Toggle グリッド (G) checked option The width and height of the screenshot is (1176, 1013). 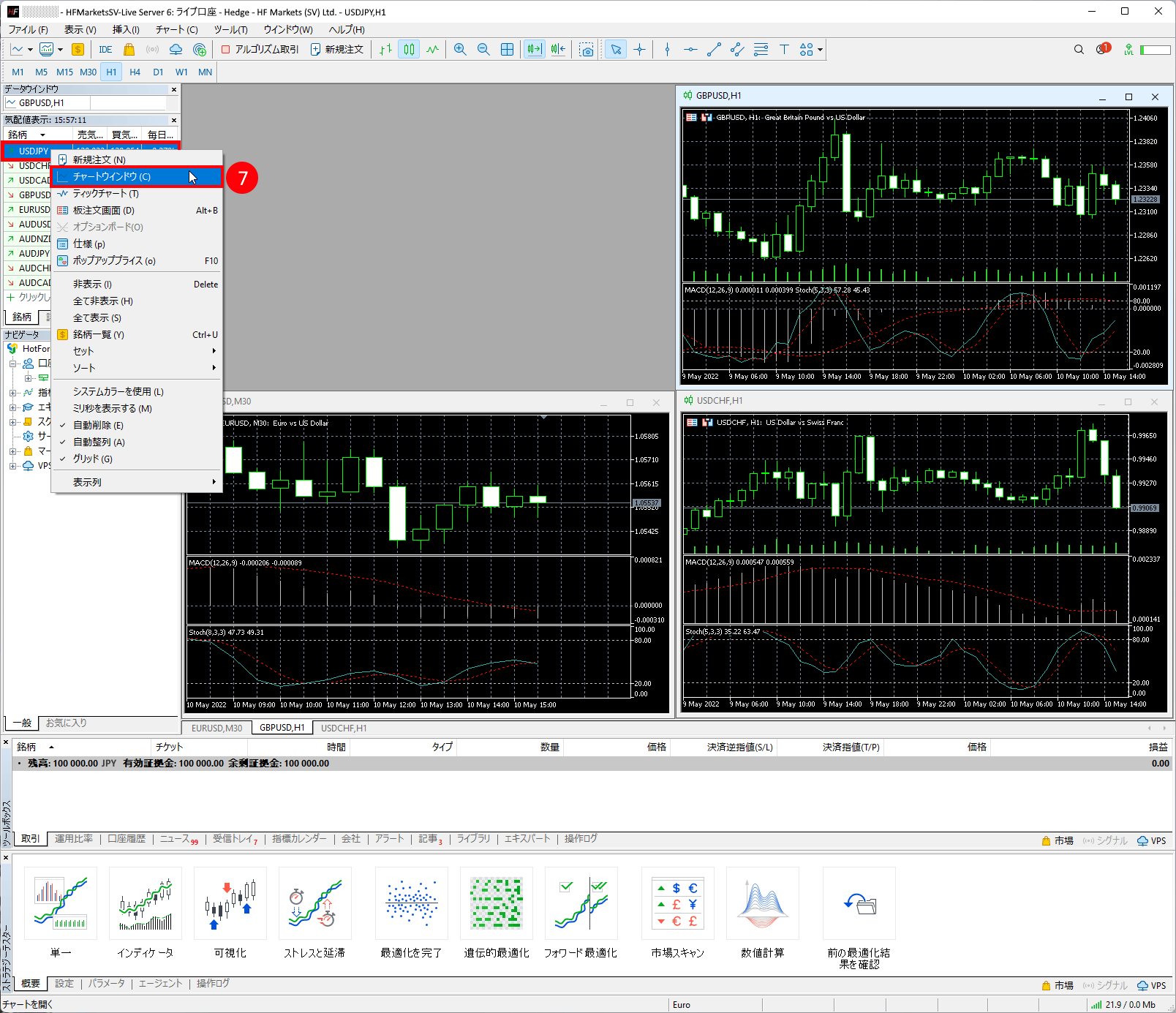(92, 459)
